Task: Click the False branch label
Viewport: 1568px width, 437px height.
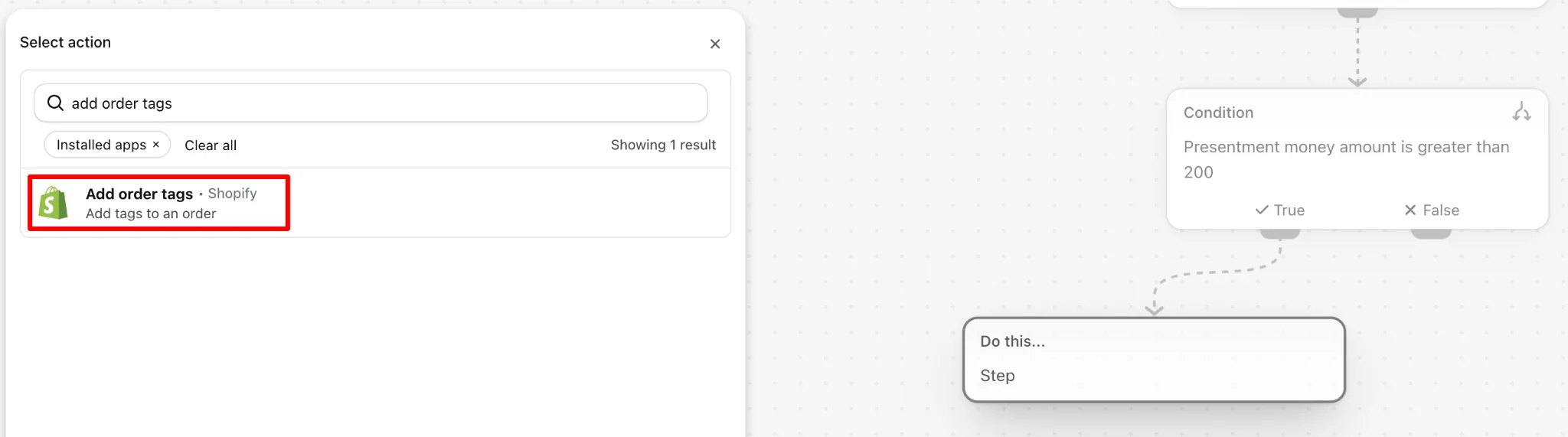Action: (1441, 210)
